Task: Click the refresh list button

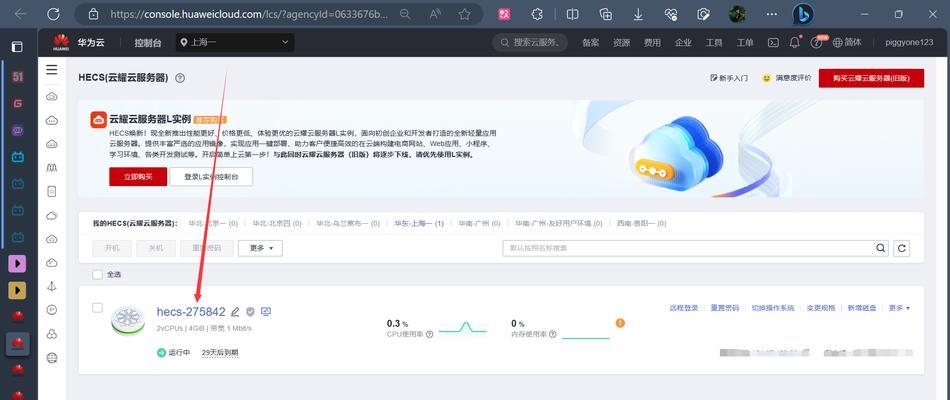Action: click(x=902, y=248)
